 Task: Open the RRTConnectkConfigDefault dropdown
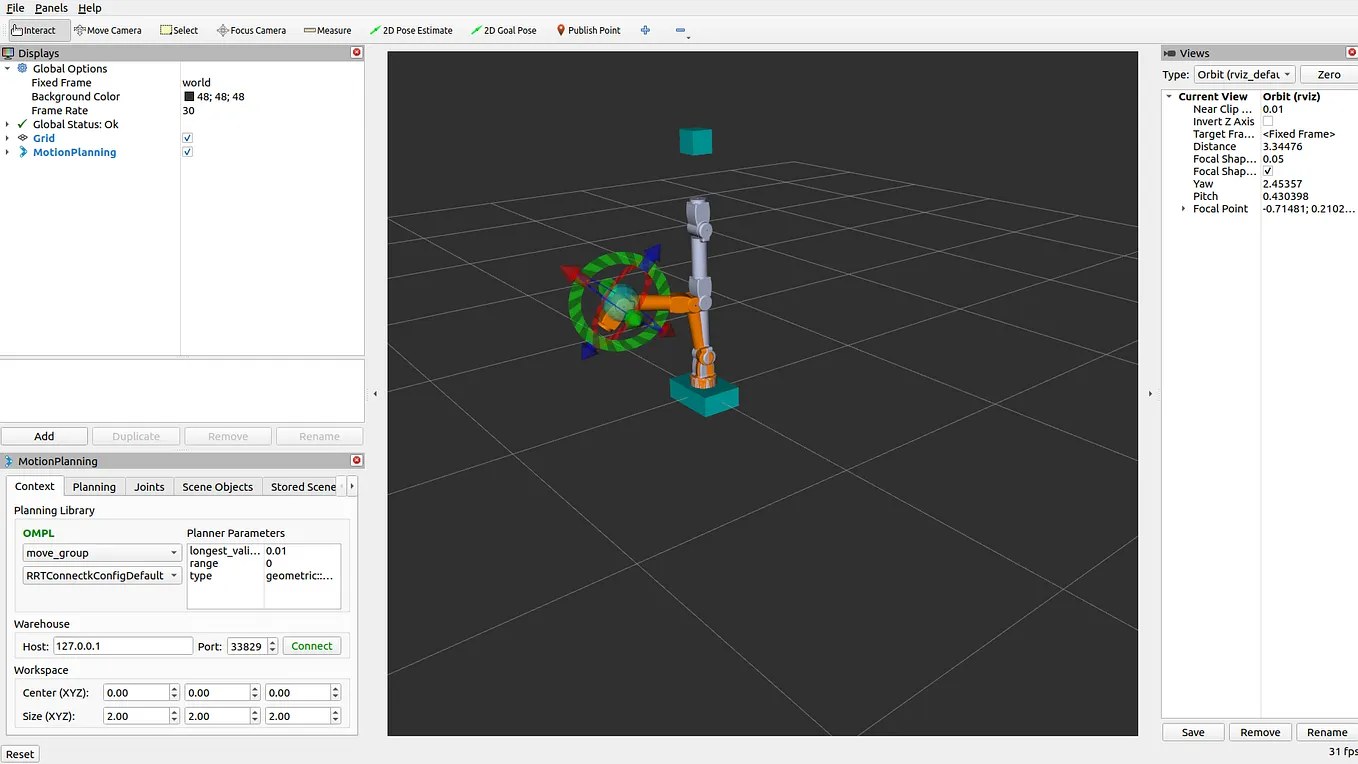pos(102,576)
